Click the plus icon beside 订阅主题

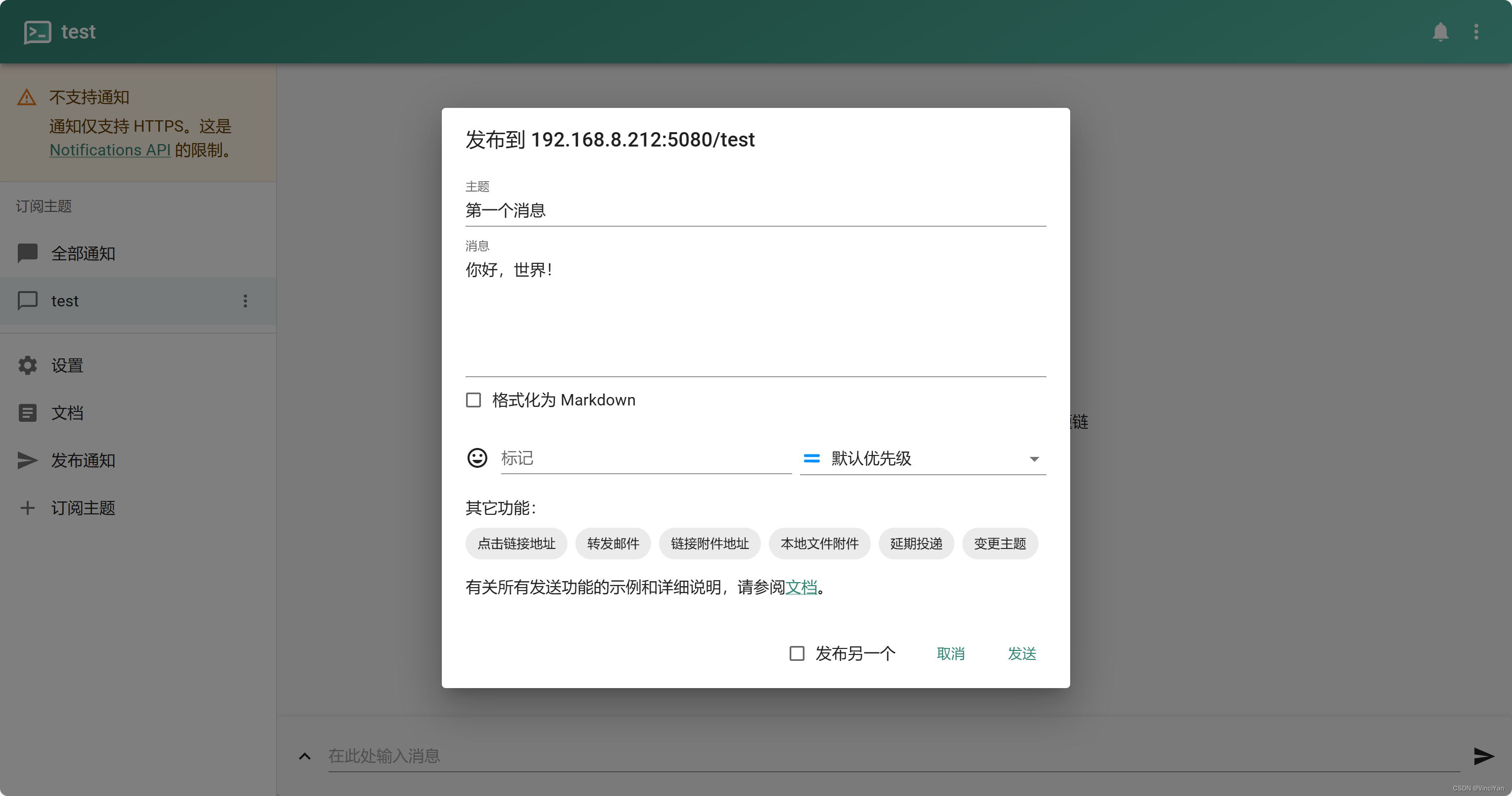pyautogui.click(x=27, y=507)
